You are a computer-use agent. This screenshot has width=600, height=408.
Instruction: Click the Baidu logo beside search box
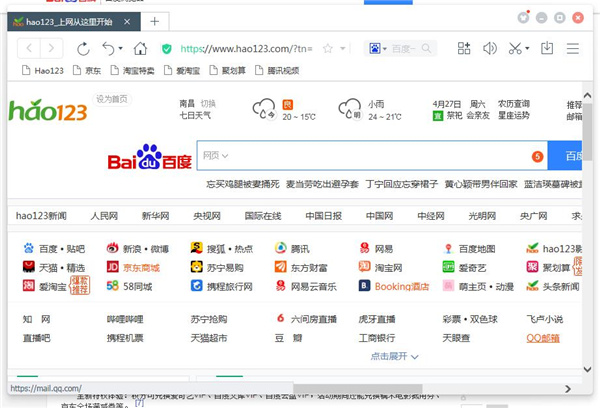(x=150, y=157)
